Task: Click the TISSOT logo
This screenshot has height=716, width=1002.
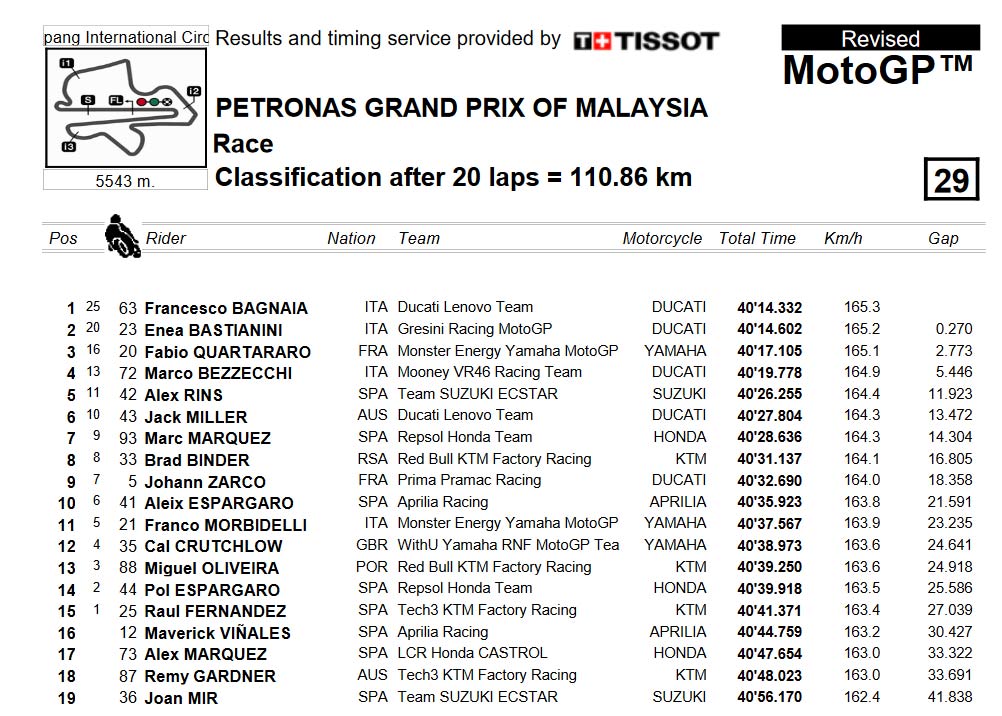Action: click(646, 41)
